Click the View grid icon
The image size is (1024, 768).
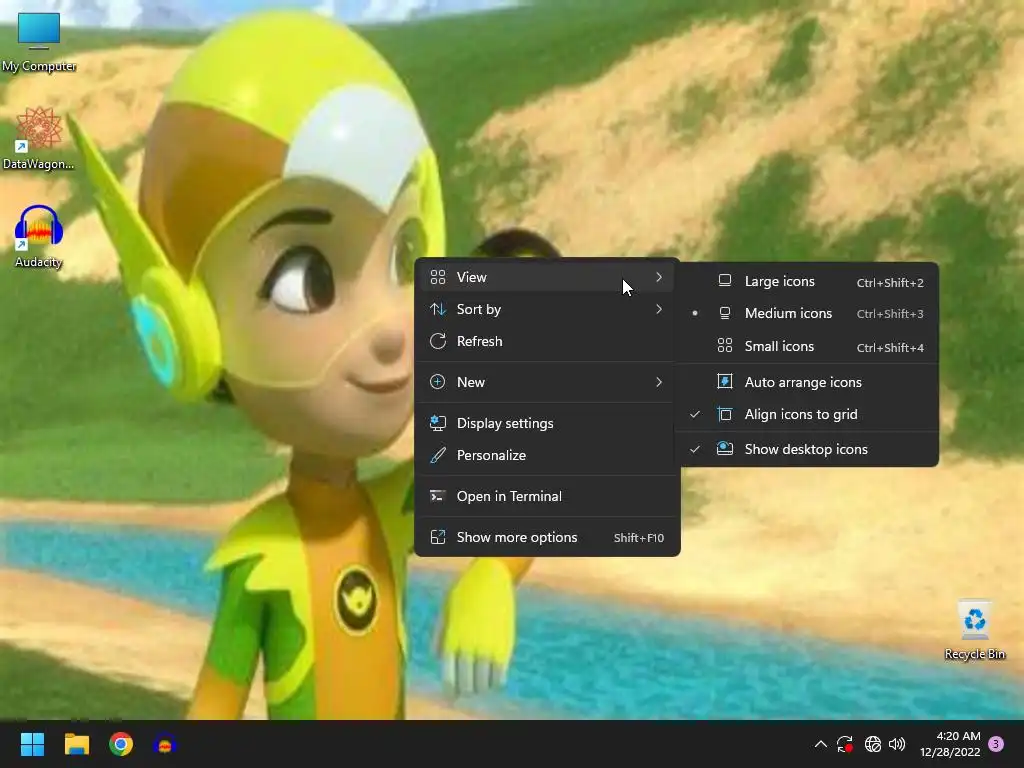(438, 277)
